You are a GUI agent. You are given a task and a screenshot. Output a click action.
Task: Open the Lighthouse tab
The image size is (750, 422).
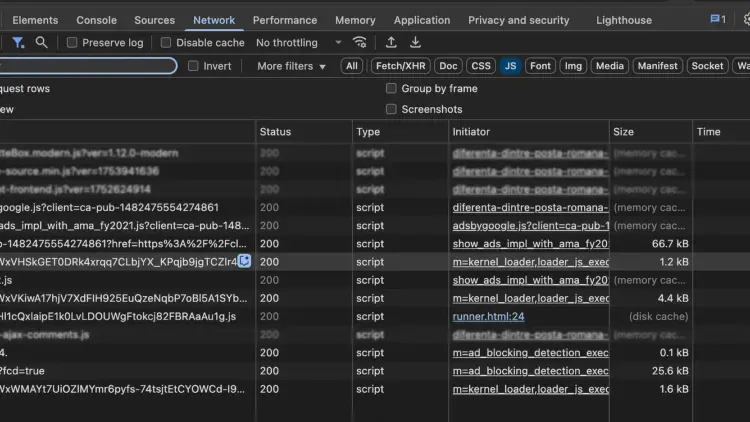[x=623, y=20]
